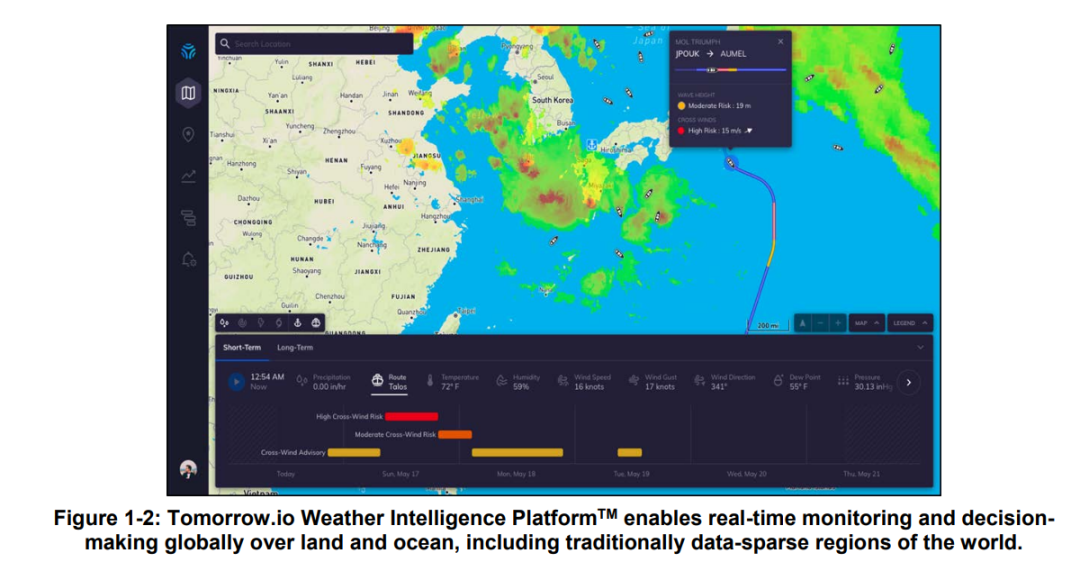
Task: Toggle the radar map layer icon
Action: point(242,322)
